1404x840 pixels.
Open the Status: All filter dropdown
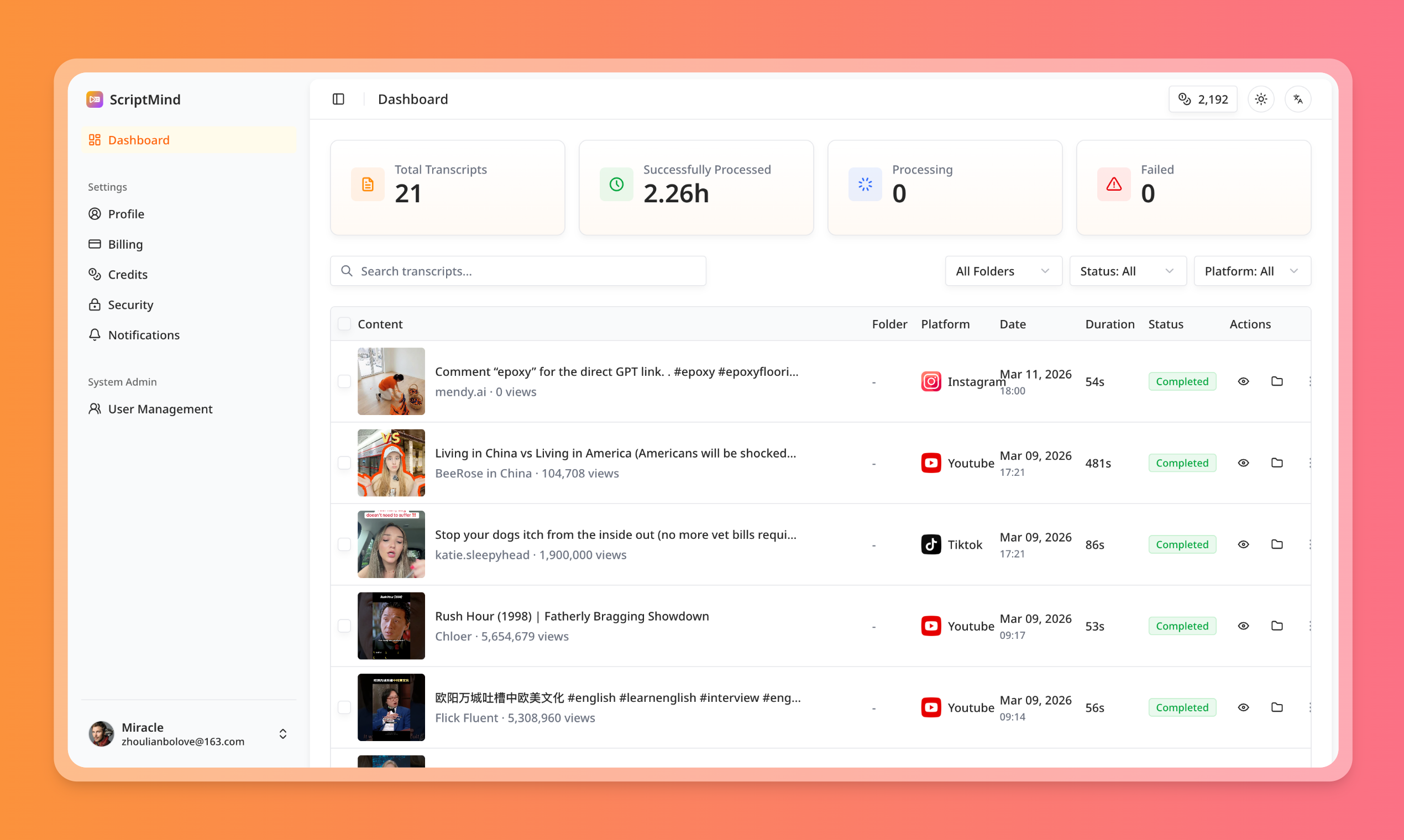click(1127, 271)
